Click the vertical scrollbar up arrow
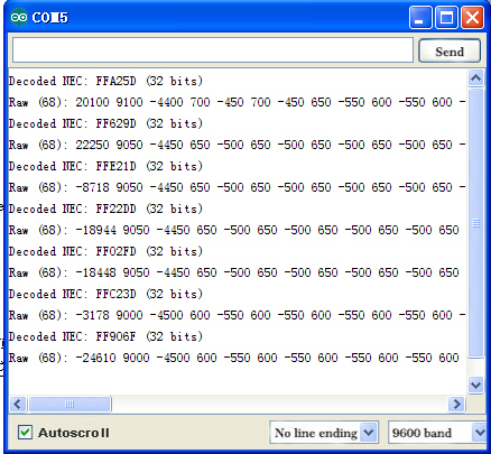This screenshot has width=491, height=454. click(476, 78)
